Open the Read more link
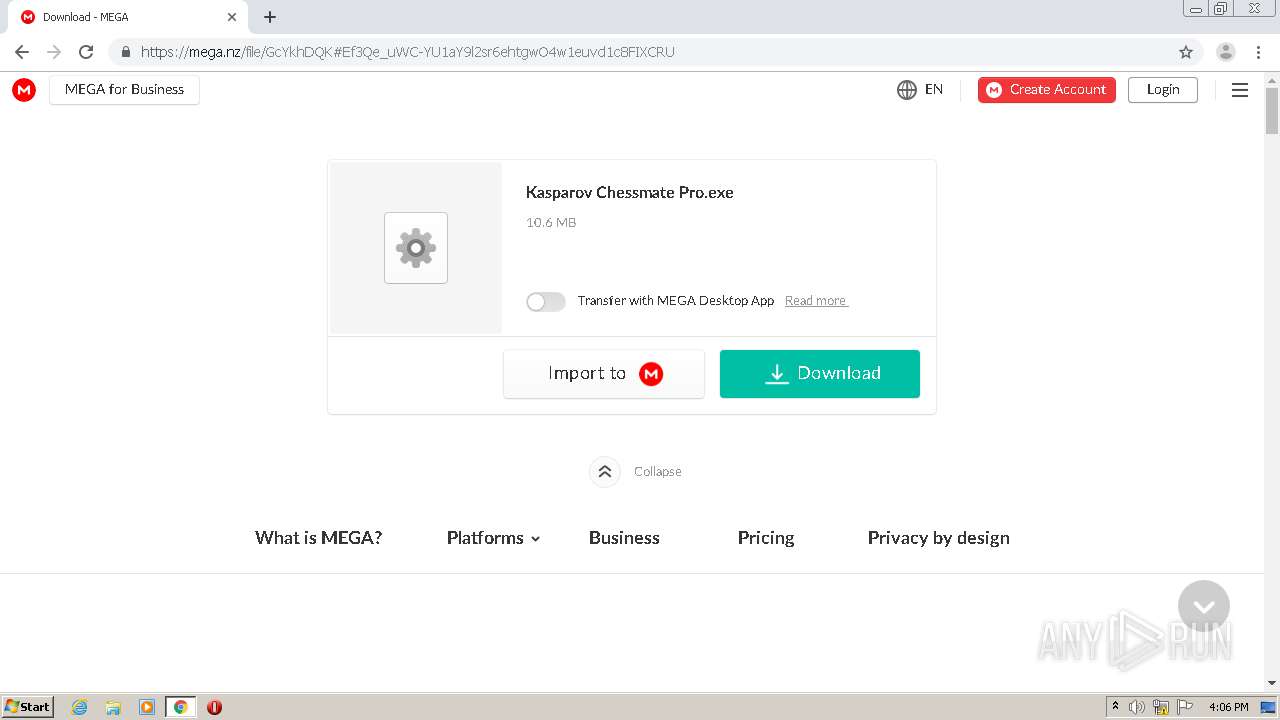Viewport: 1280px width, 720px height. click(816, 301)
